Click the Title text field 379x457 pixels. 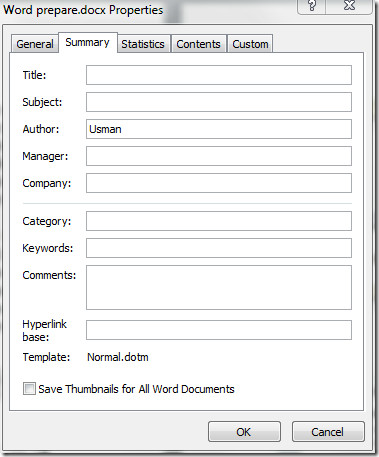[219, 75]
